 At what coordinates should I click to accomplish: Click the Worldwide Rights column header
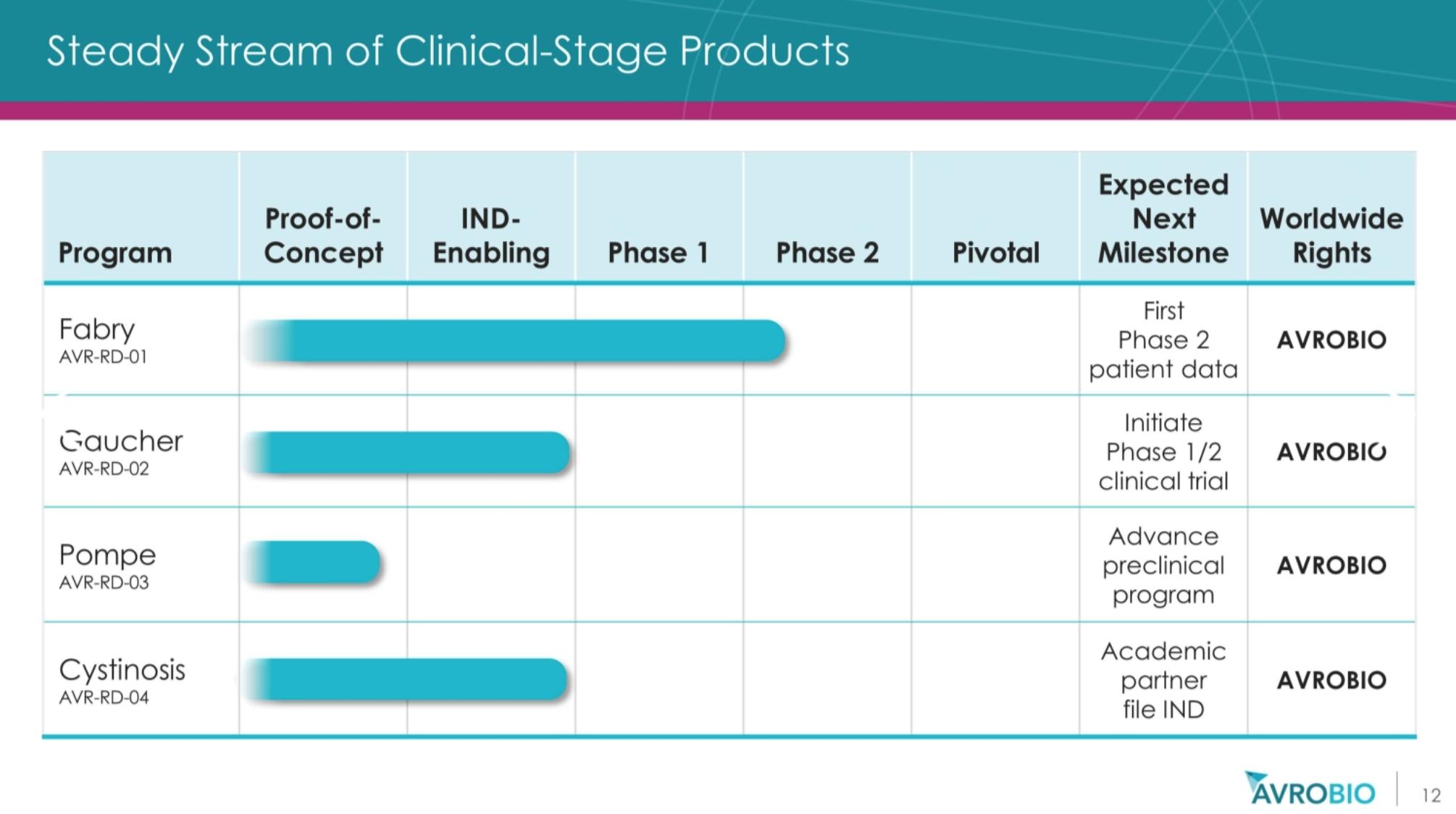click(1331, 235)
